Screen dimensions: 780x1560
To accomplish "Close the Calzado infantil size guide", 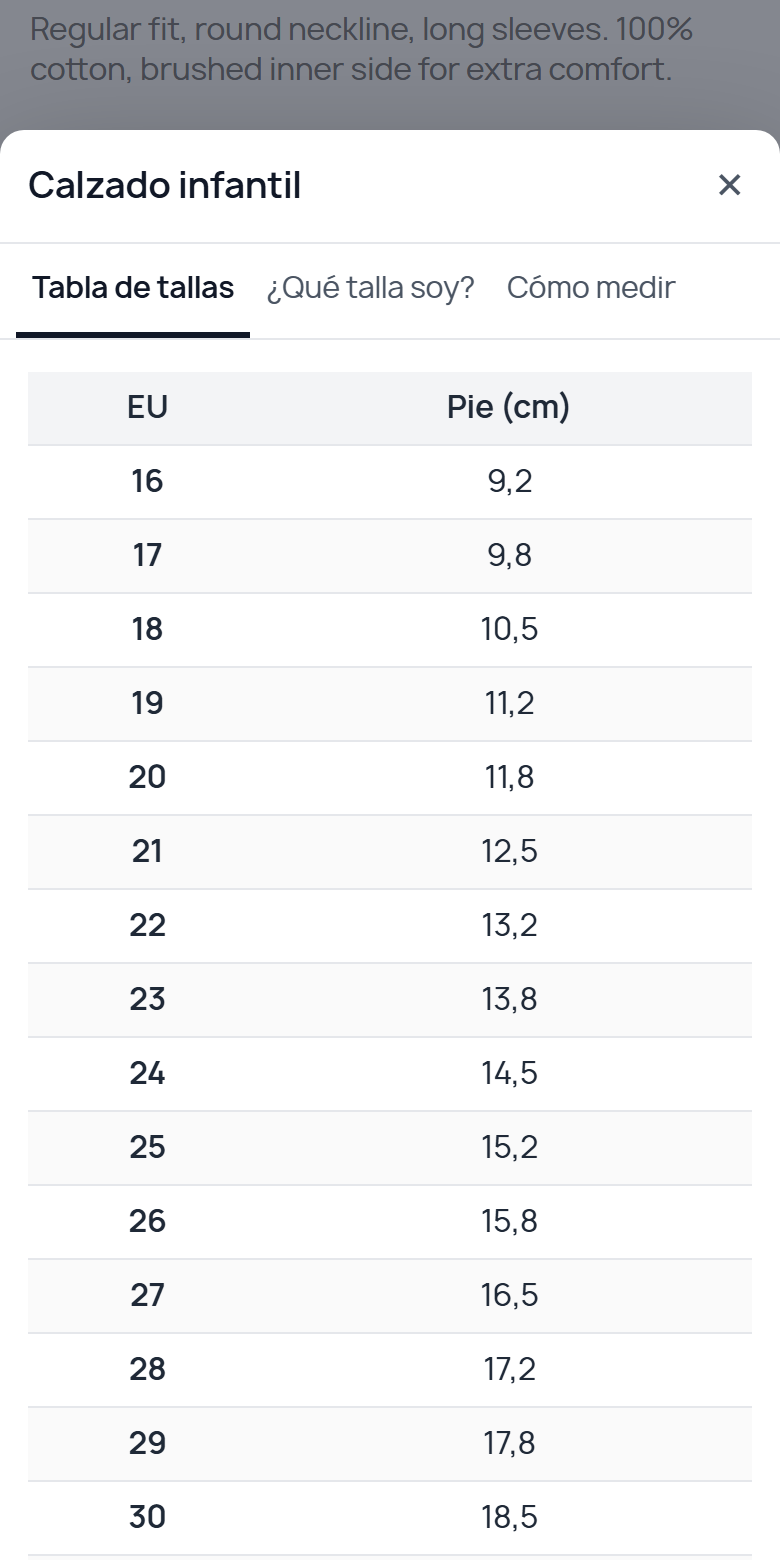I will click(x=729, y=185).
